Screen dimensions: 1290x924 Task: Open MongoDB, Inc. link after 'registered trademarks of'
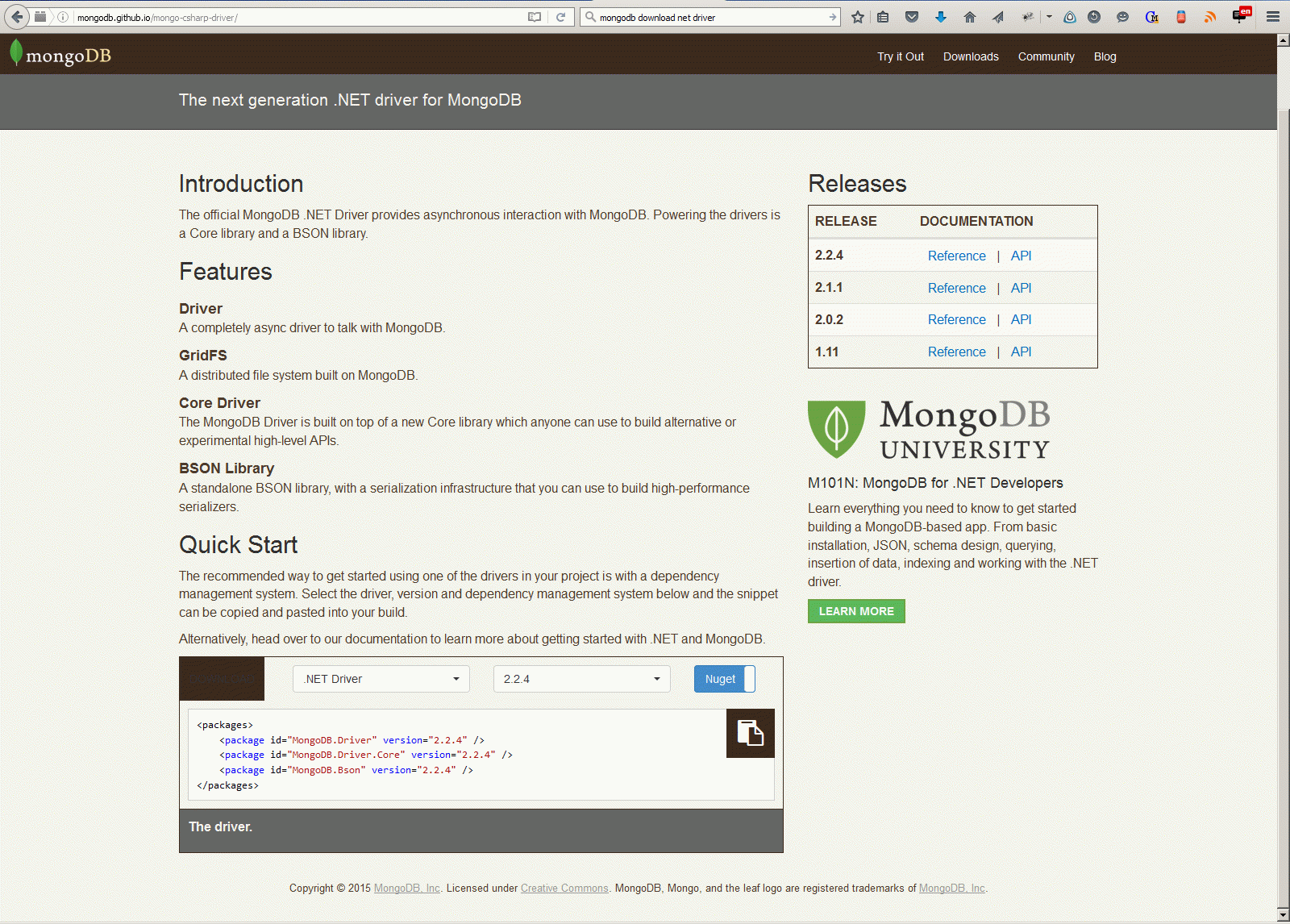[x=952, y=889]
